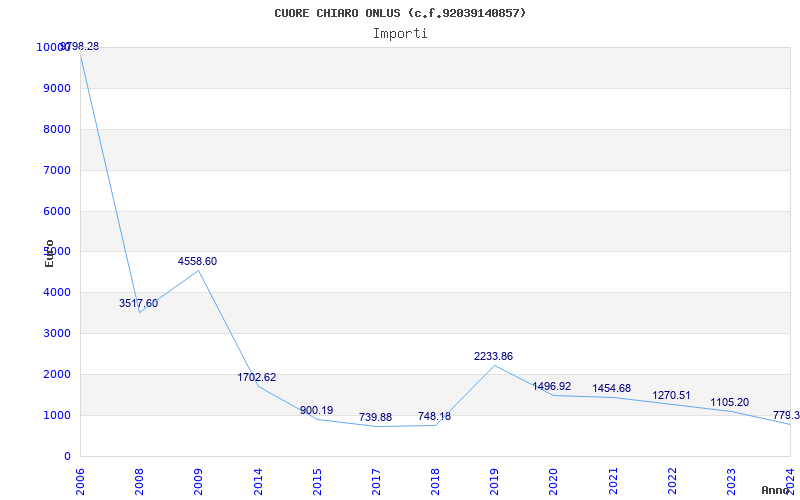Click the 3000 y-axis tick label
800x500 pixels.
[57, 333]
